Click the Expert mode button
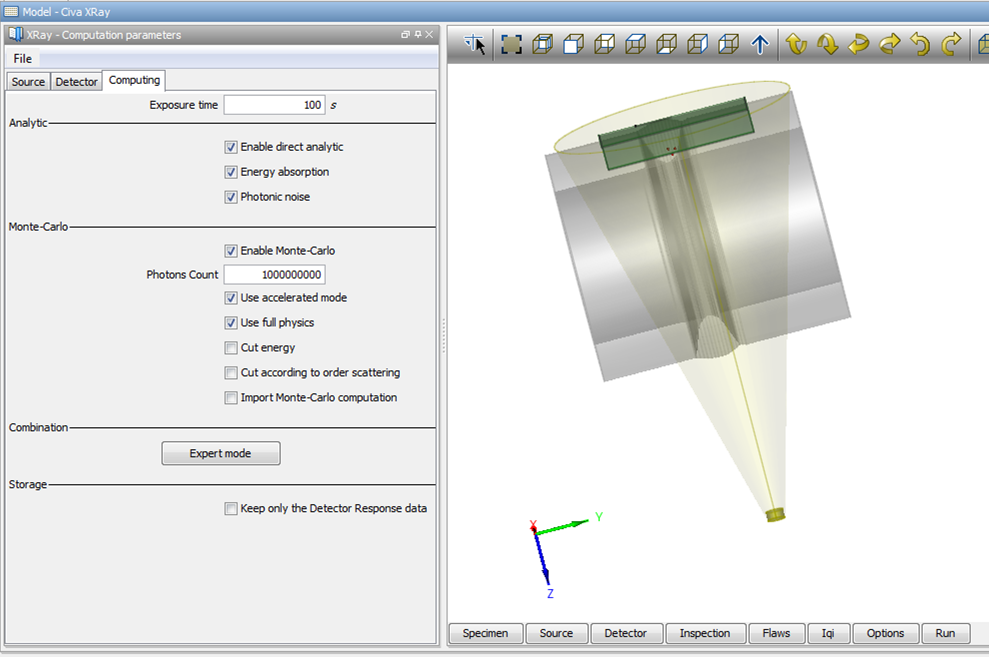The image size is (989, 657). pos(221,453)
